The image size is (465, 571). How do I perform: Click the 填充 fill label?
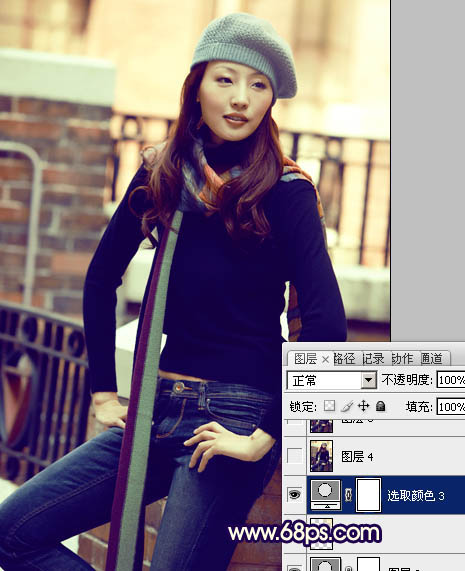pos(419,407)
